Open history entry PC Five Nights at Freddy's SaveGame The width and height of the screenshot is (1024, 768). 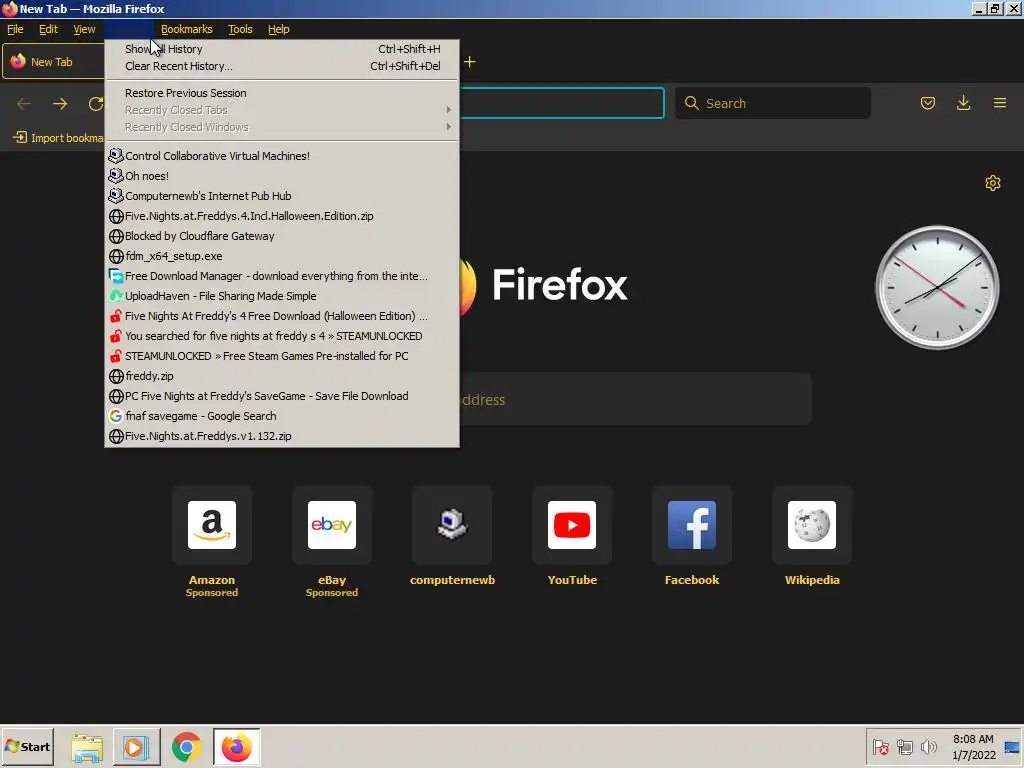point(282,396)
